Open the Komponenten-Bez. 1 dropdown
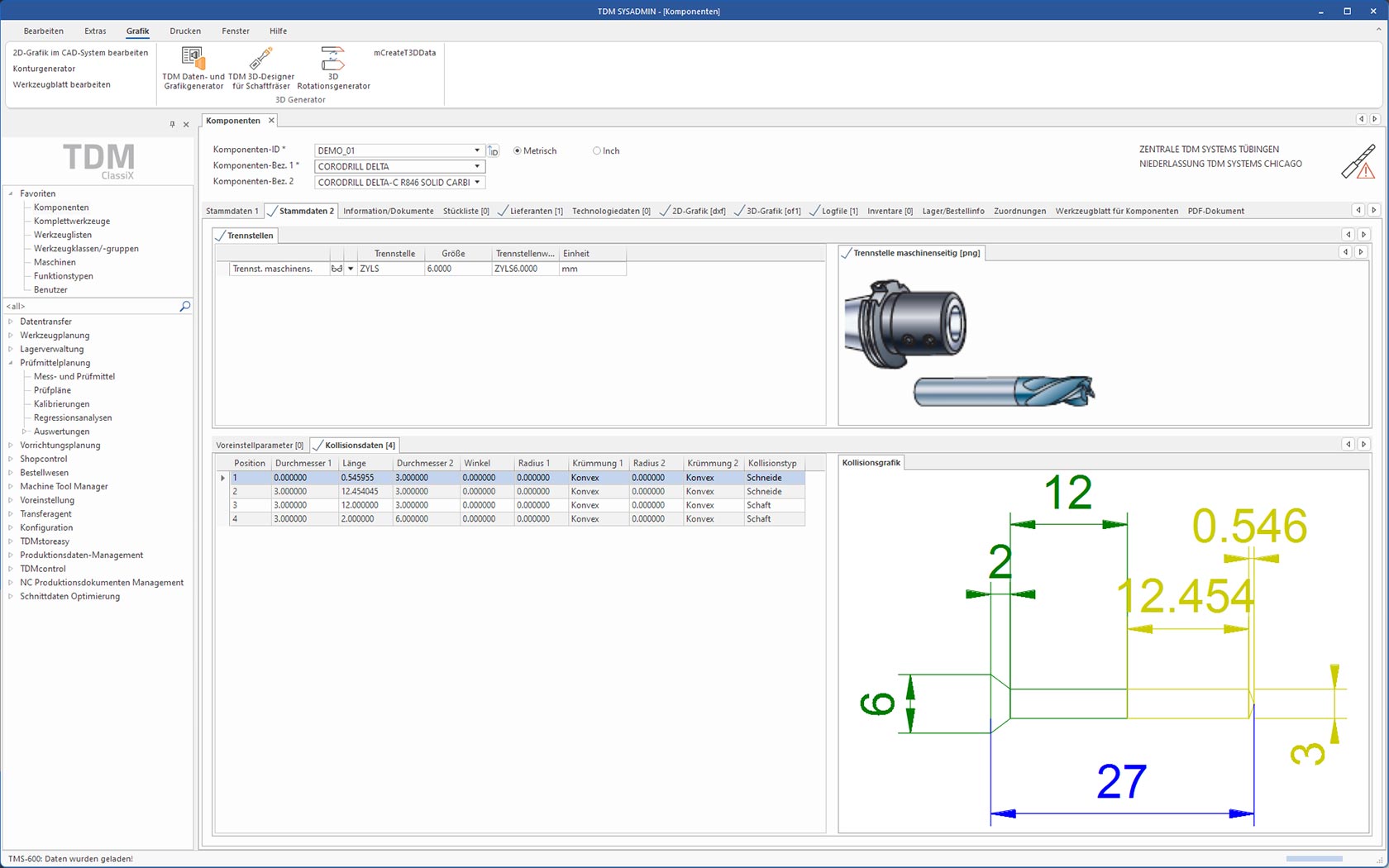Screen dimensions: 1389x868 tap(477, 166)
